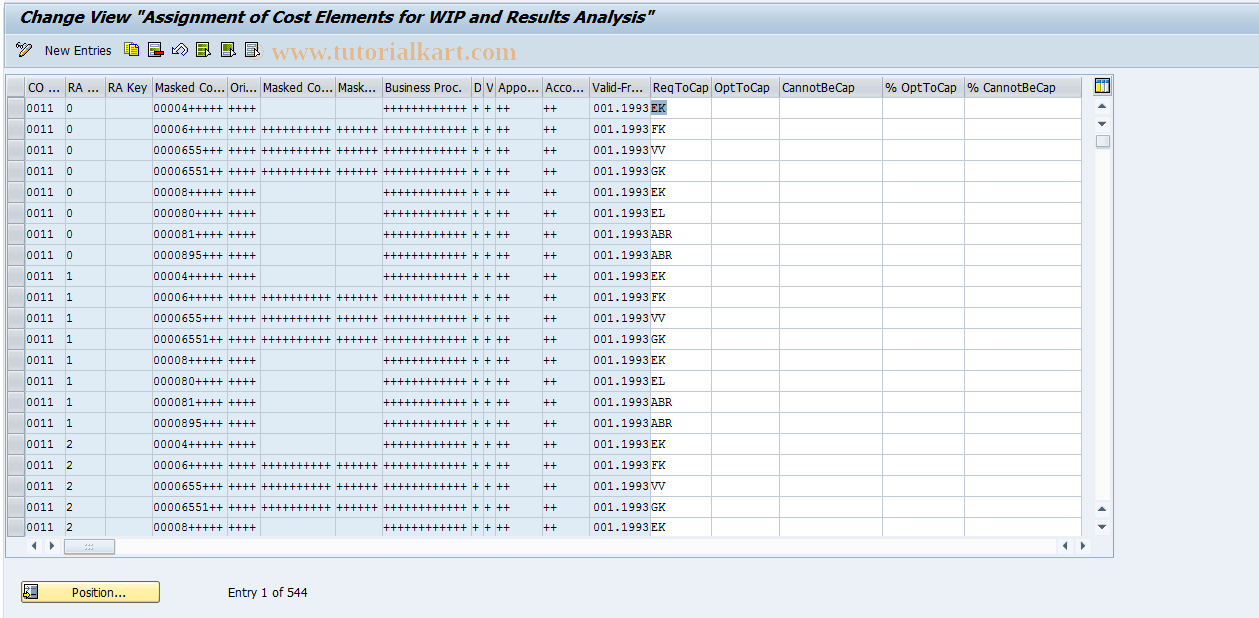This screenshot has height=618, width=1259.
Task: Copy the selected entry using Copy As icon
Action: [x=131, y=50]
